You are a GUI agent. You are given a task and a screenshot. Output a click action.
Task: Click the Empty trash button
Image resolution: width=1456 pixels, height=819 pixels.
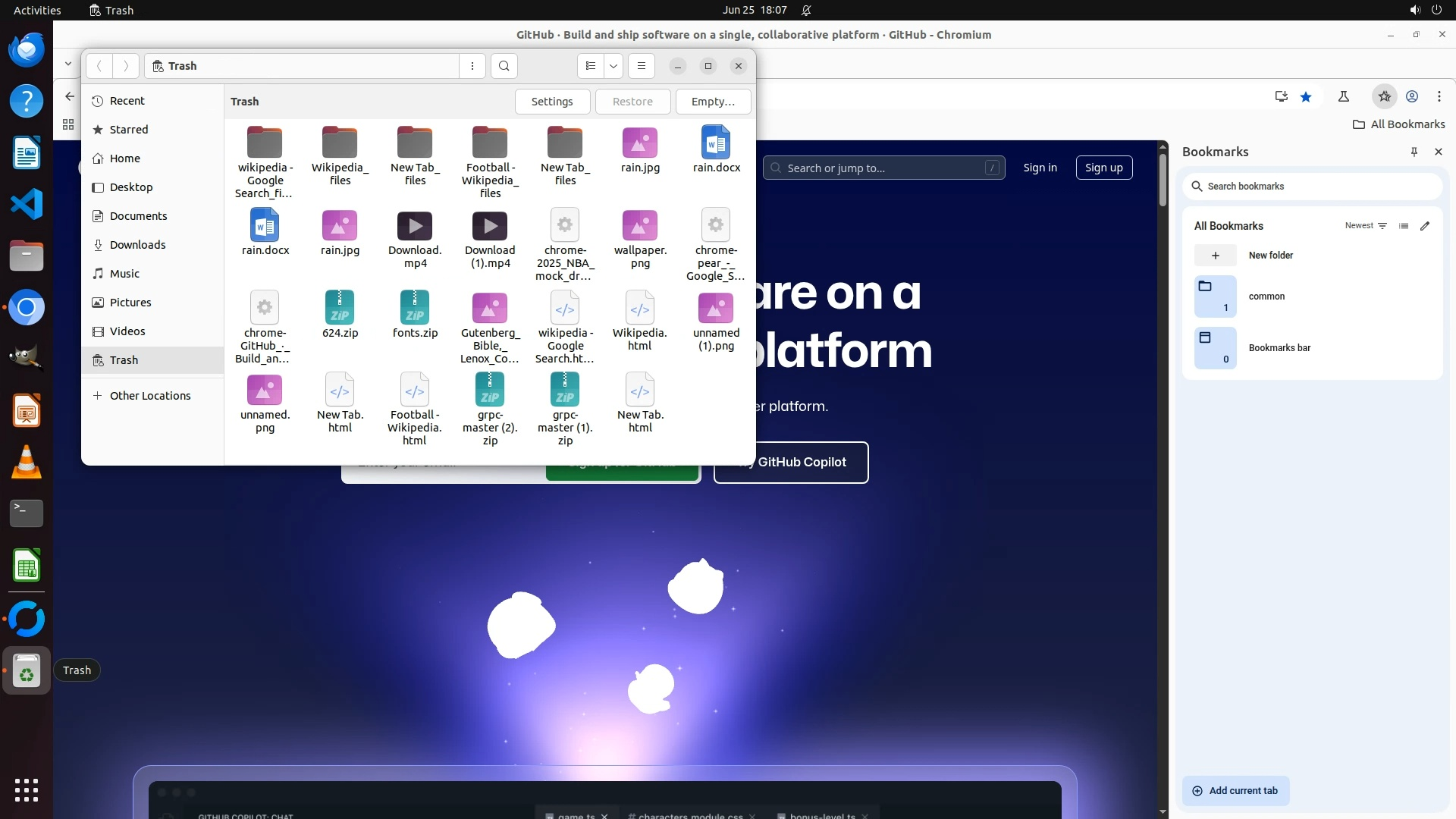[x=713, y=102]
